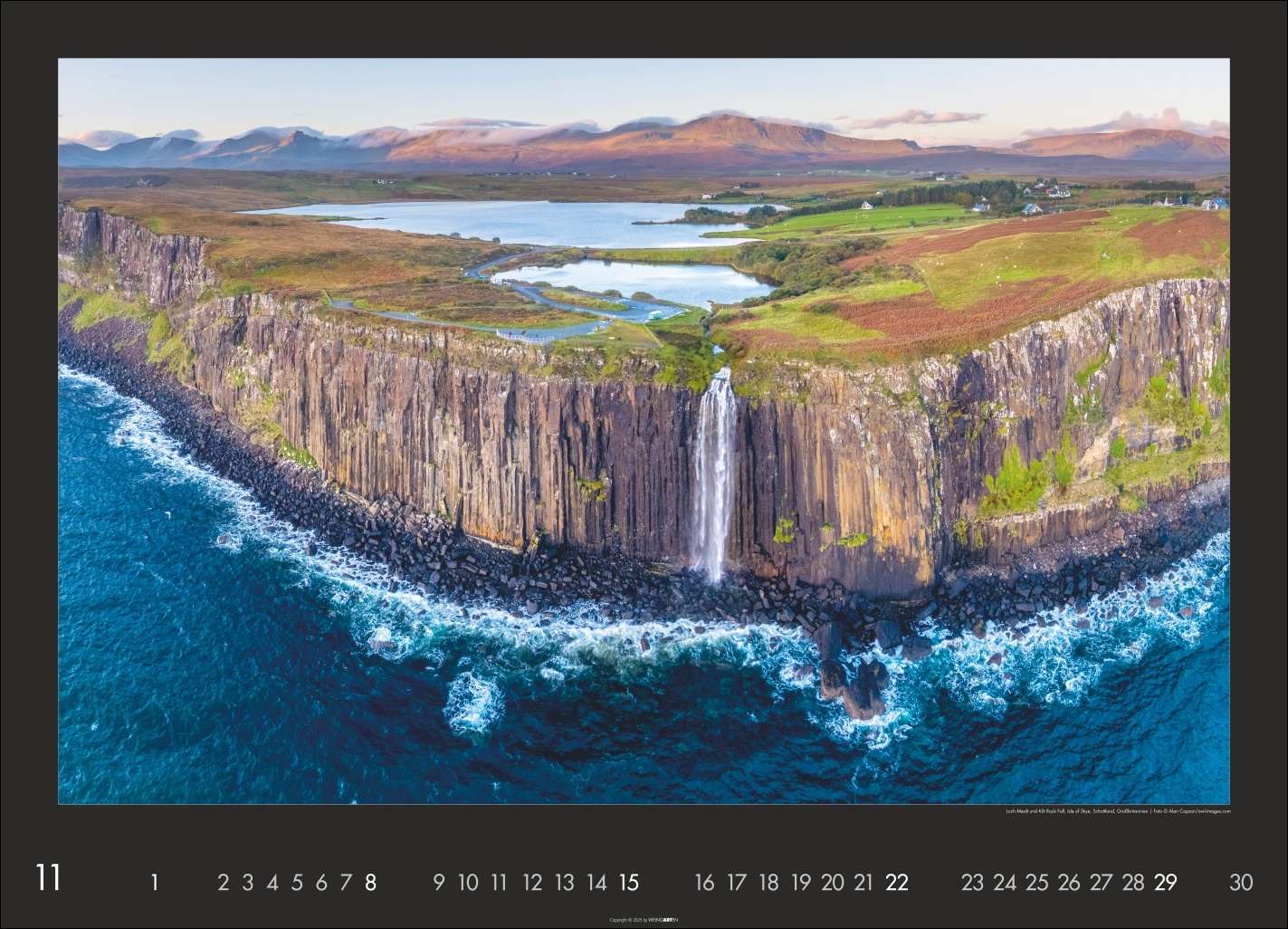Select day 30 at the row end
Viewport: 1288px width, 929px height.
(1241, 882)
